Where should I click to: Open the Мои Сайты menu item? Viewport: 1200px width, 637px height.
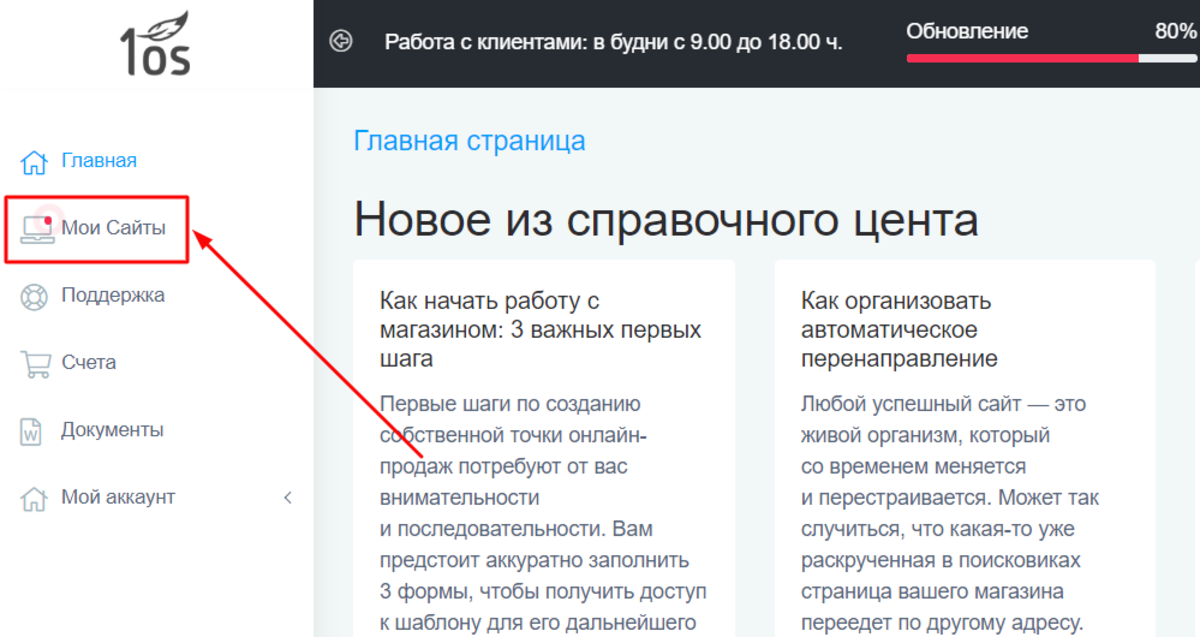point(113,228)
